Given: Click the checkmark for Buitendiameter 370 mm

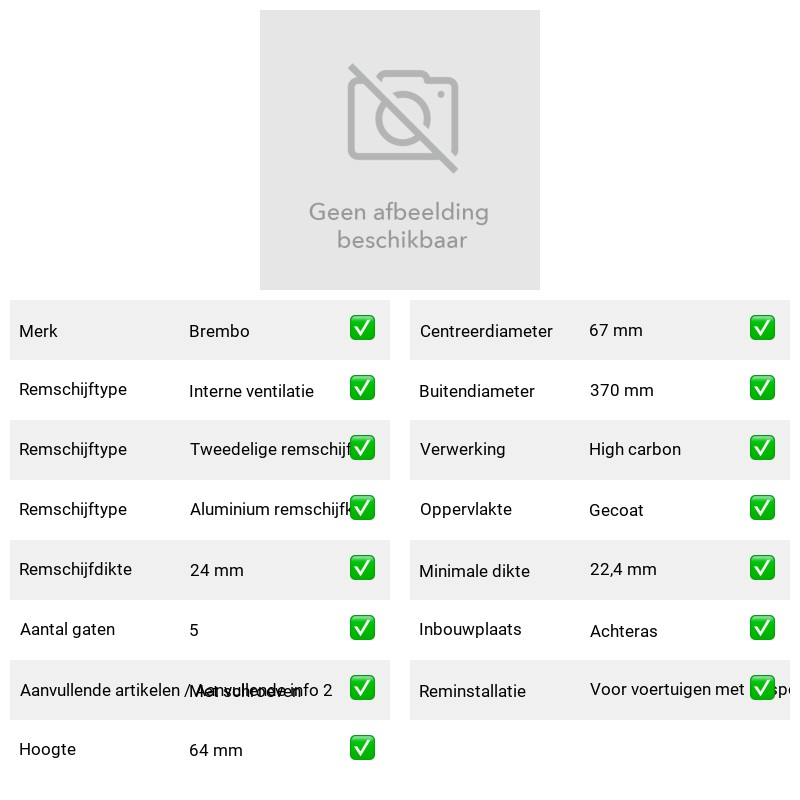Looking at the screenshot, I should click(x=762, y=388).
